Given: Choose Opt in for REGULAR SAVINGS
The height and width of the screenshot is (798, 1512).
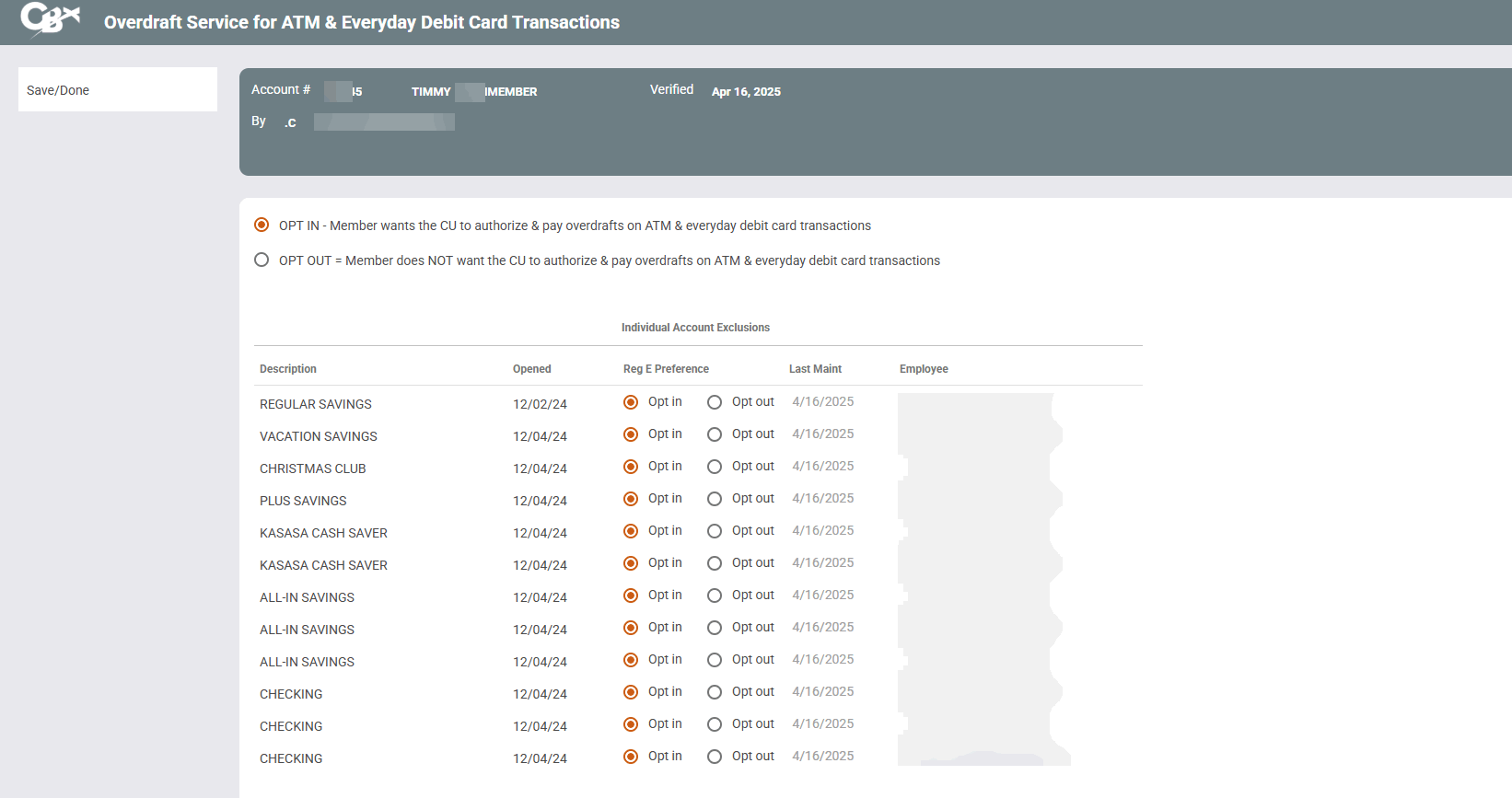Looking at the screenshot, I should [x=631, y=402].
